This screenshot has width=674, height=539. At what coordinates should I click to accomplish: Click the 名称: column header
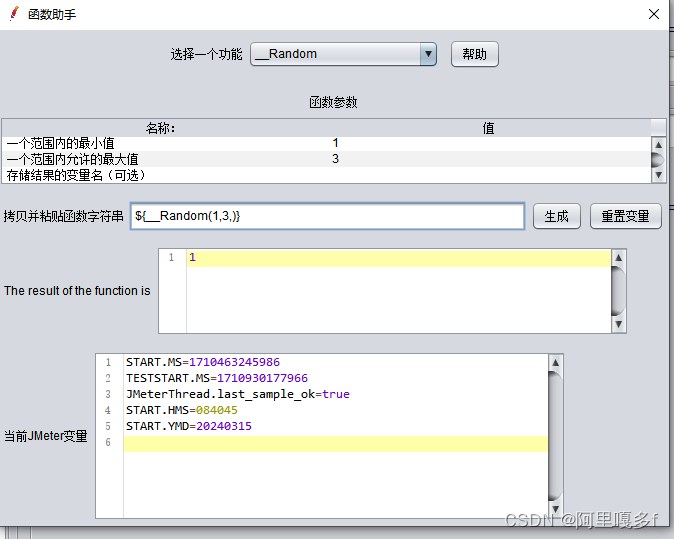[x=160, y=128]
